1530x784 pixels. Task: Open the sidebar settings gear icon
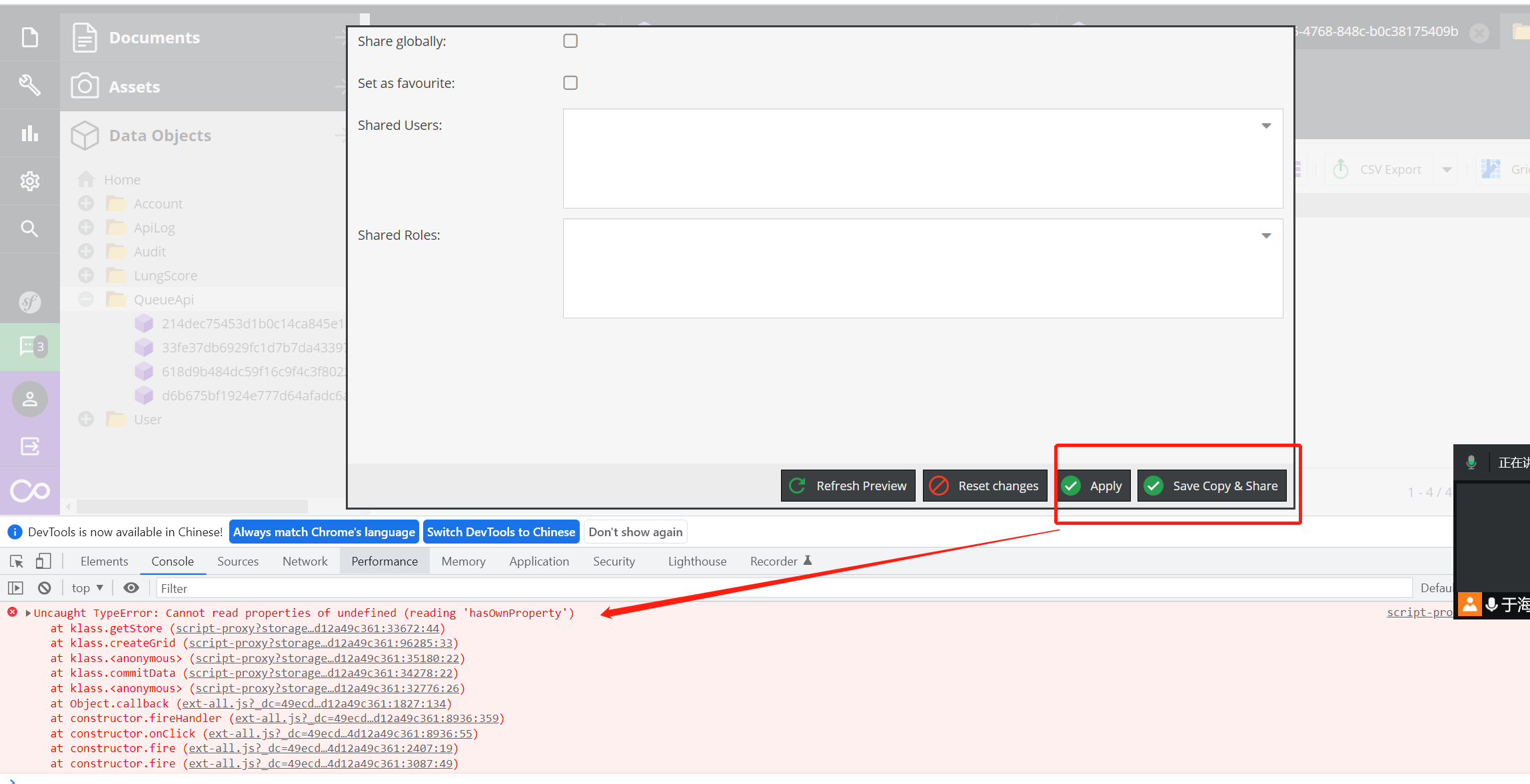click(x=30, y=181)
